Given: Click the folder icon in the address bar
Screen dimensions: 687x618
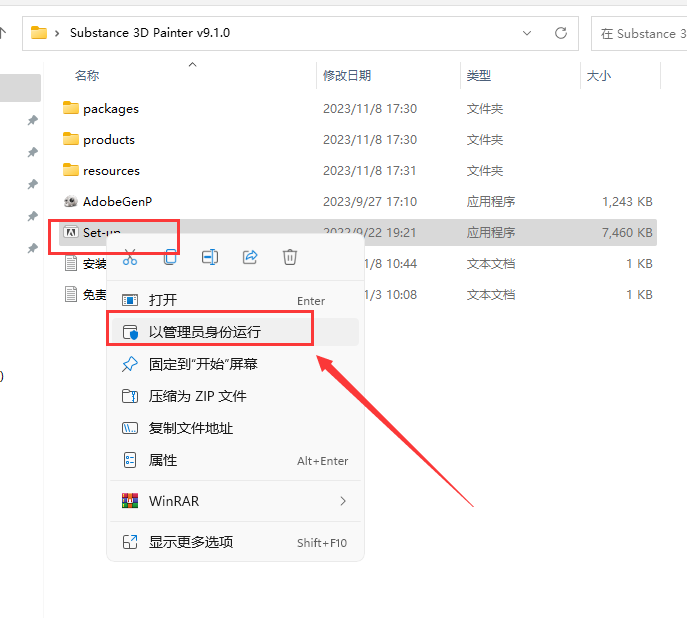Looking at the screenshot, I should (x=39, y=32).
